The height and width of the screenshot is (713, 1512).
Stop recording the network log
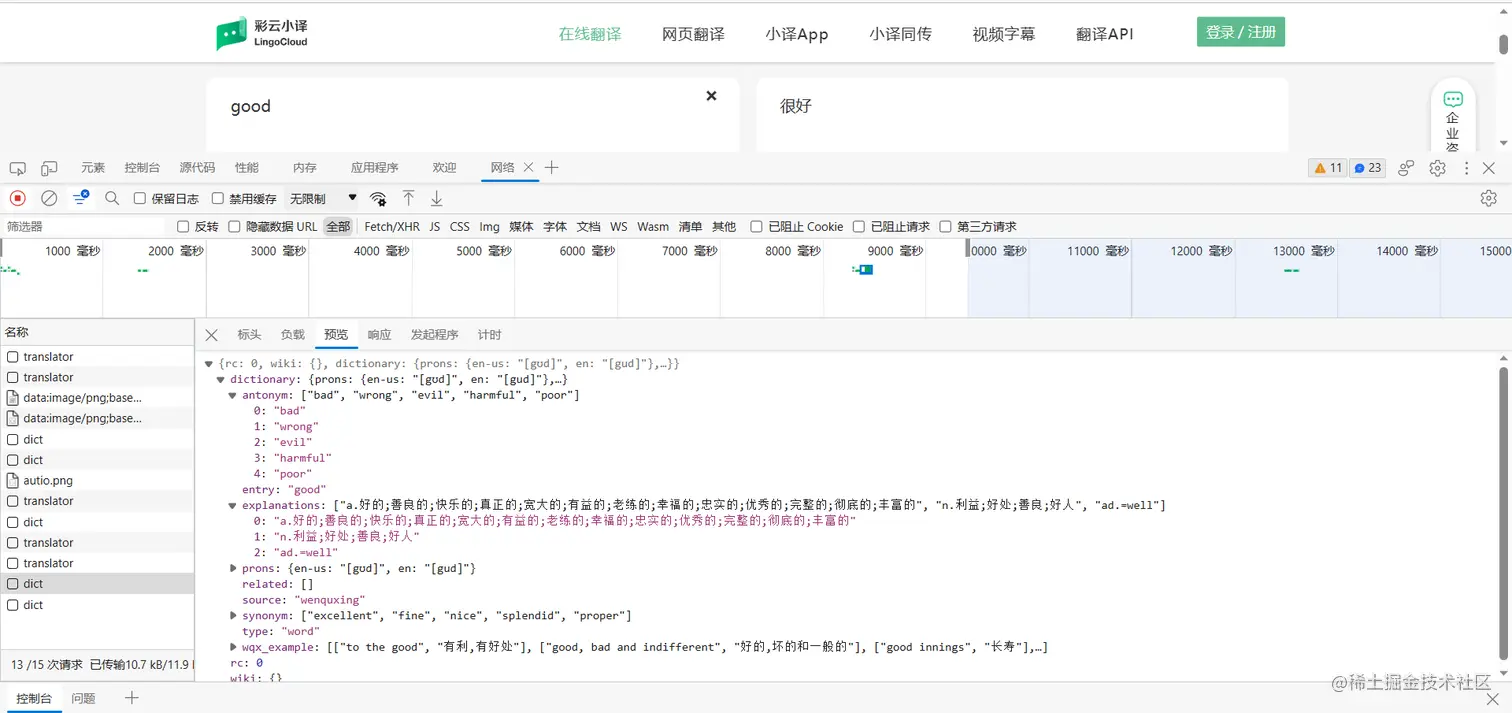(x=18, y=198)
